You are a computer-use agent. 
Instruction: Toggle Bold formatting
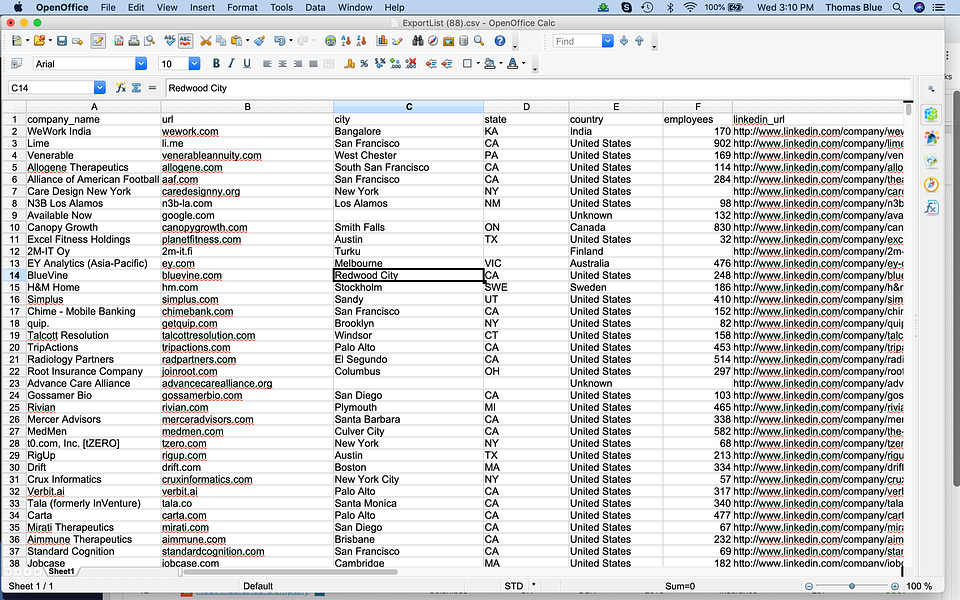216,63
